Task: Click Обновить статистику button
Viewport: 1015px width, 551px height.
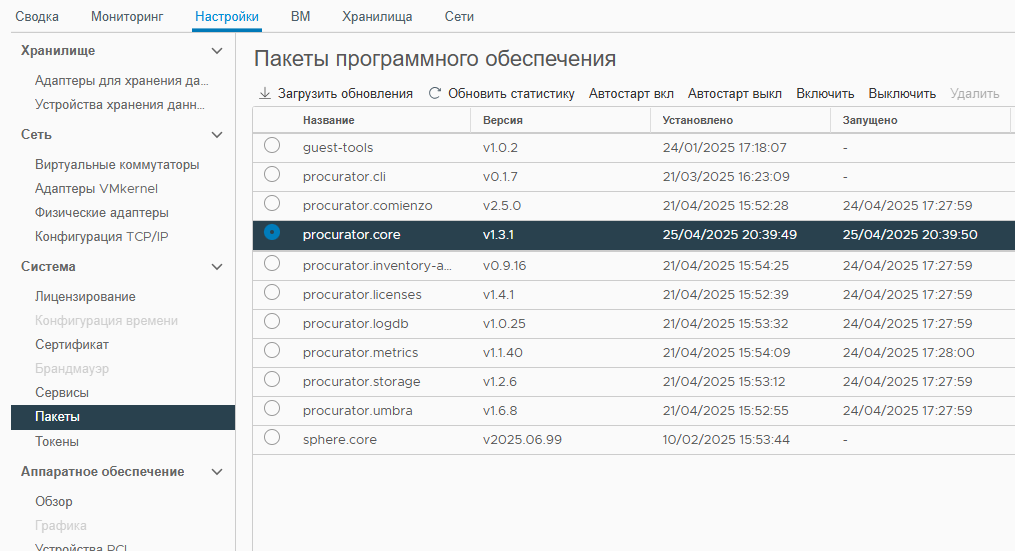Action: 502,93
